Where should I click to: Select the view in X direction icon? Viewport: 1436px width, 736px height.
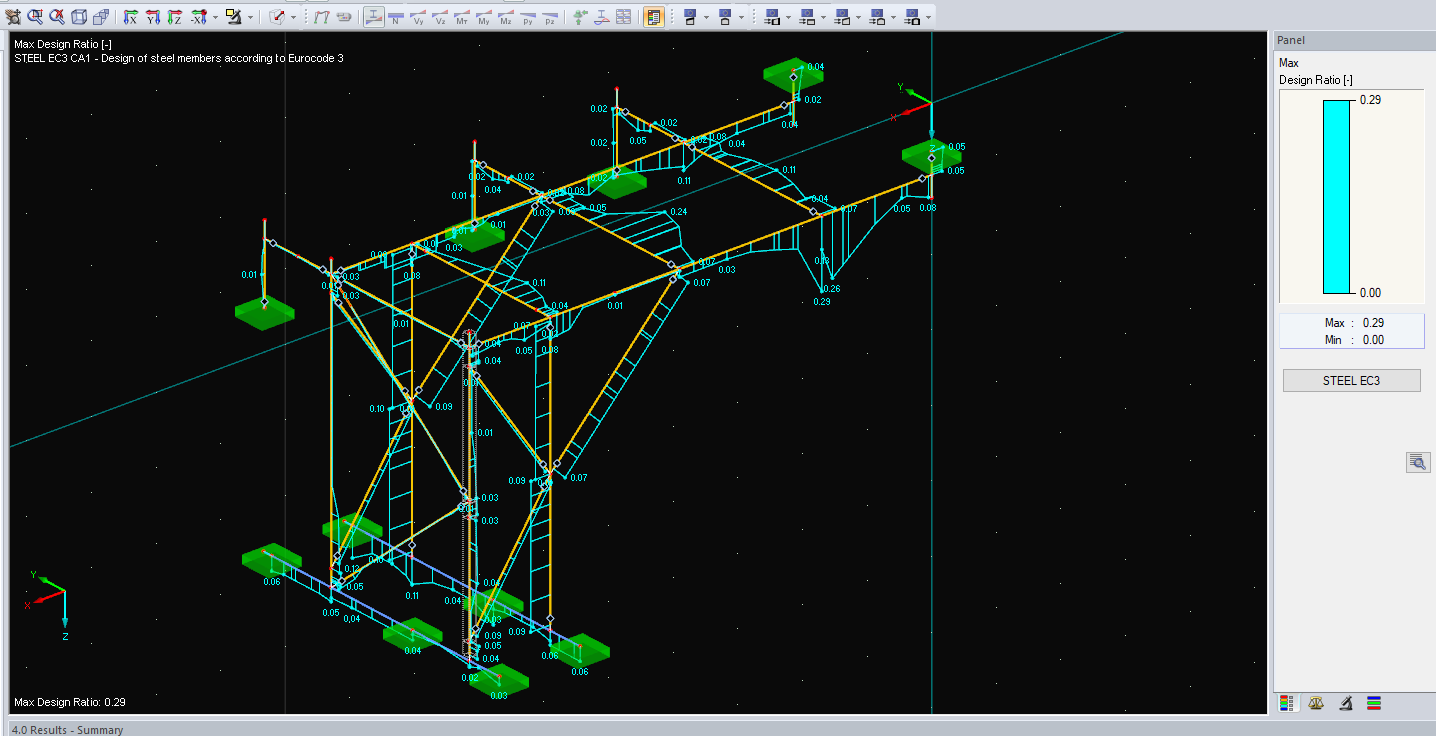tap(131, 16)
